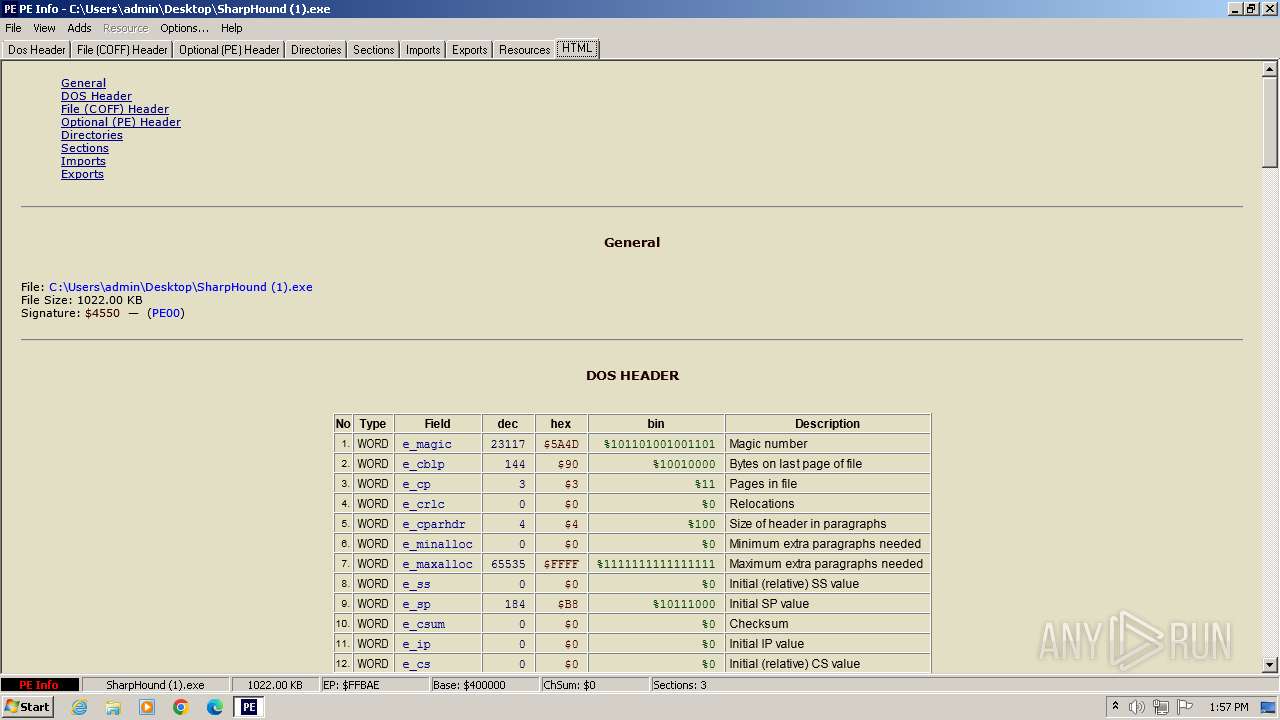Launch media player from the taskbar
Image resolution: width=1280 pixels, height=720 pixels.
point(147,707)
